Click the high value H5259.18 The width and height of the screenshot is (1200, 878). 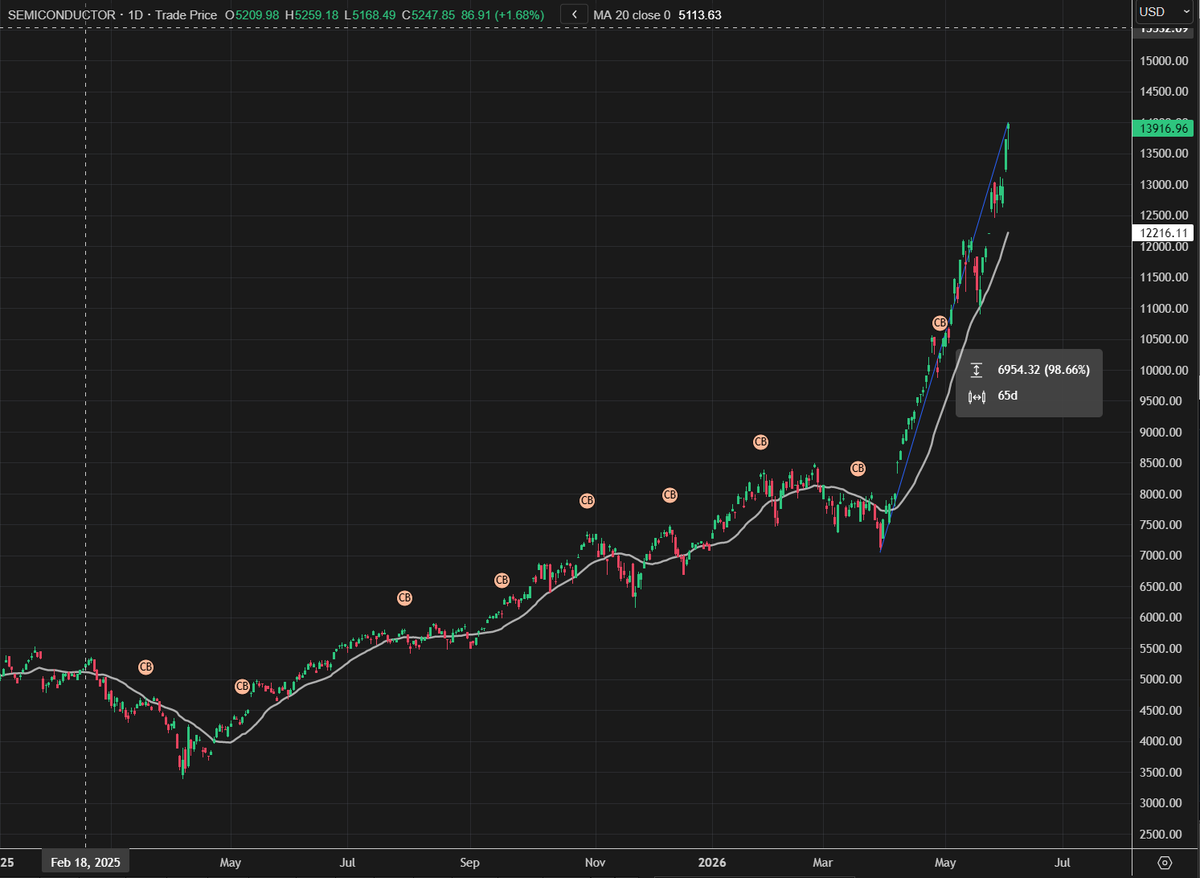pos(313,15)
